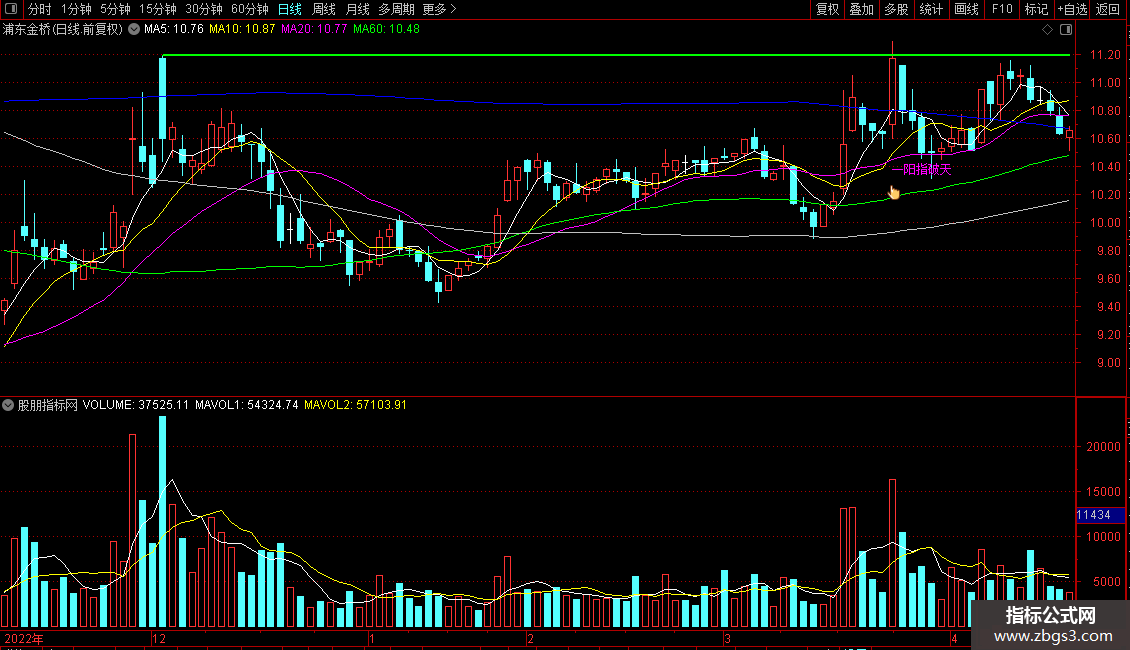Click the month 2 date marker

click(530, 639)
